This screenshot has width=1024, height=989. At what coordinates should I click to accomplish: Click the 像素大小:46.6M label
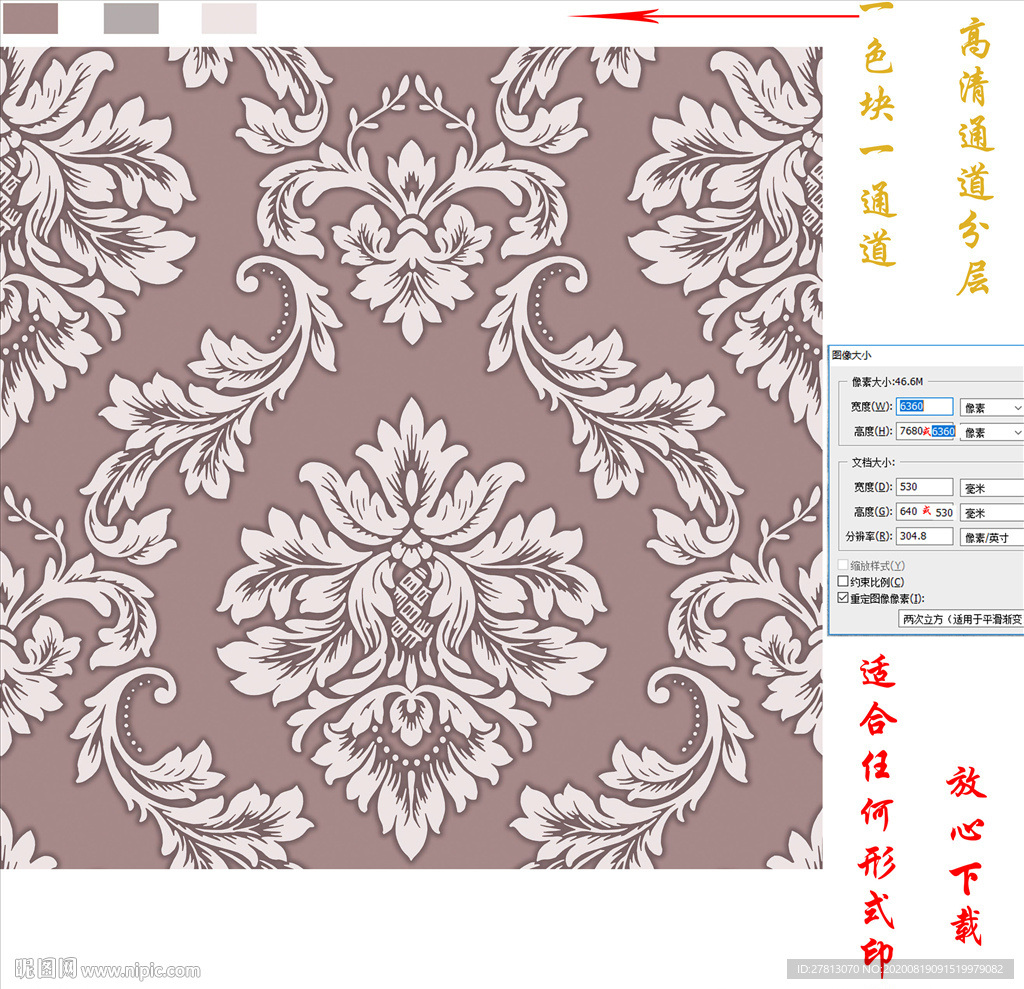point(888,381)
